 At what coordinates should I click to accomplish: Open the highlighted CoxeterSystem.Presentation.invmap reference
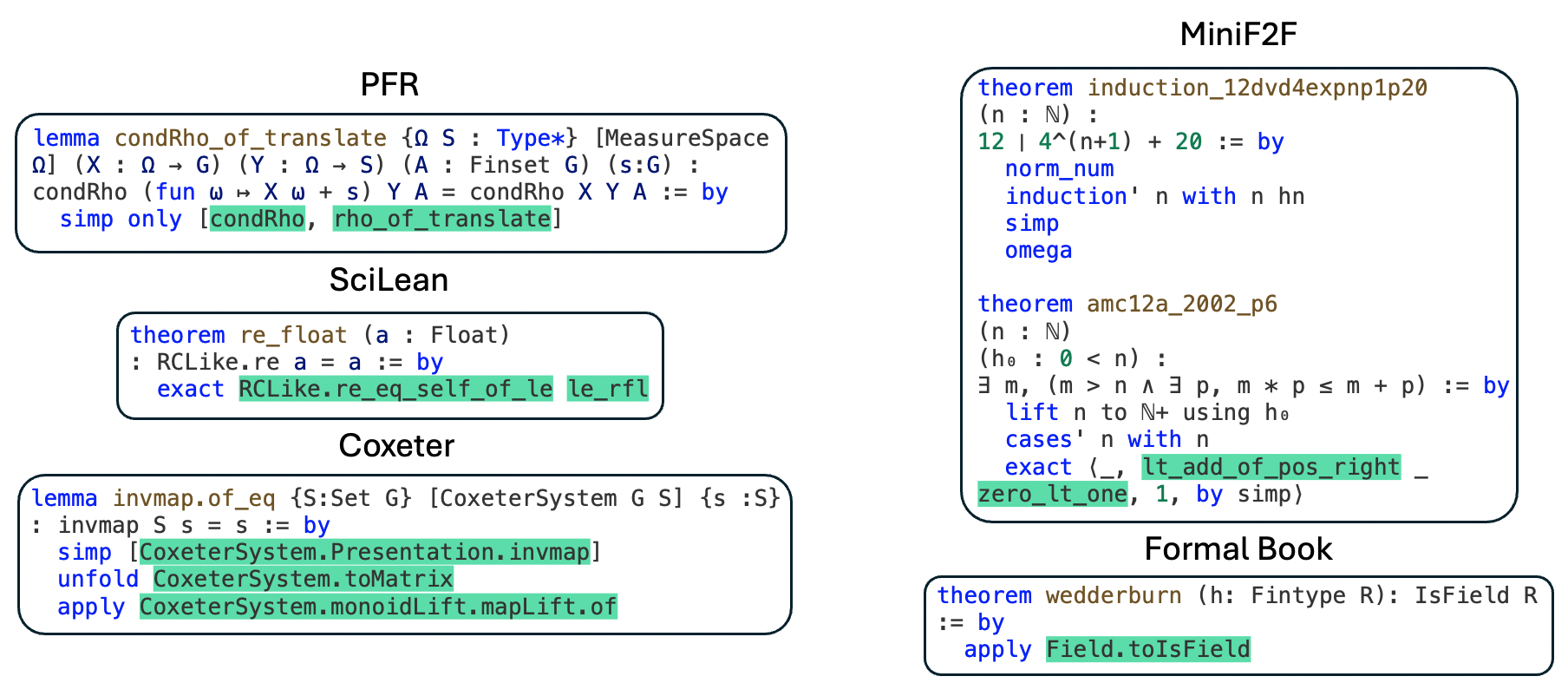(x=364, y=552)
